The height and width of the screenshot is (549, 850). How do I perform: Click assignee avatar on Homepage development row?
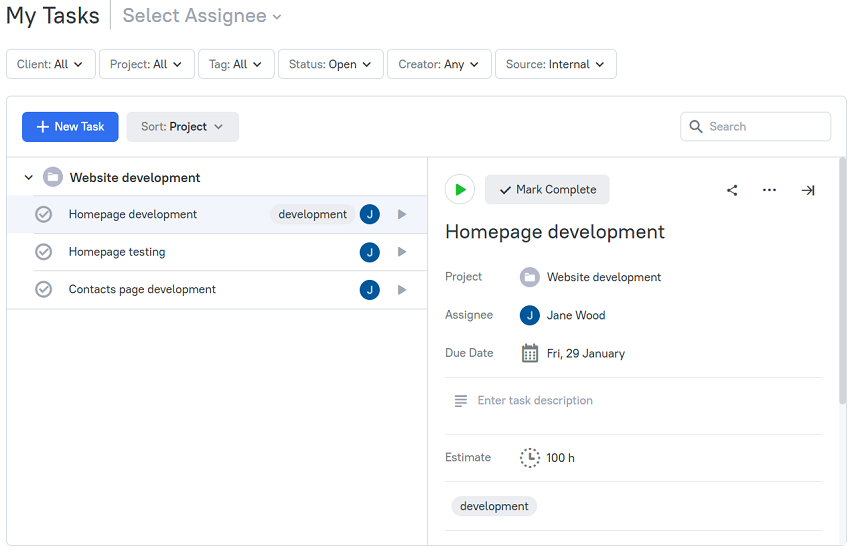coord(370,215)
